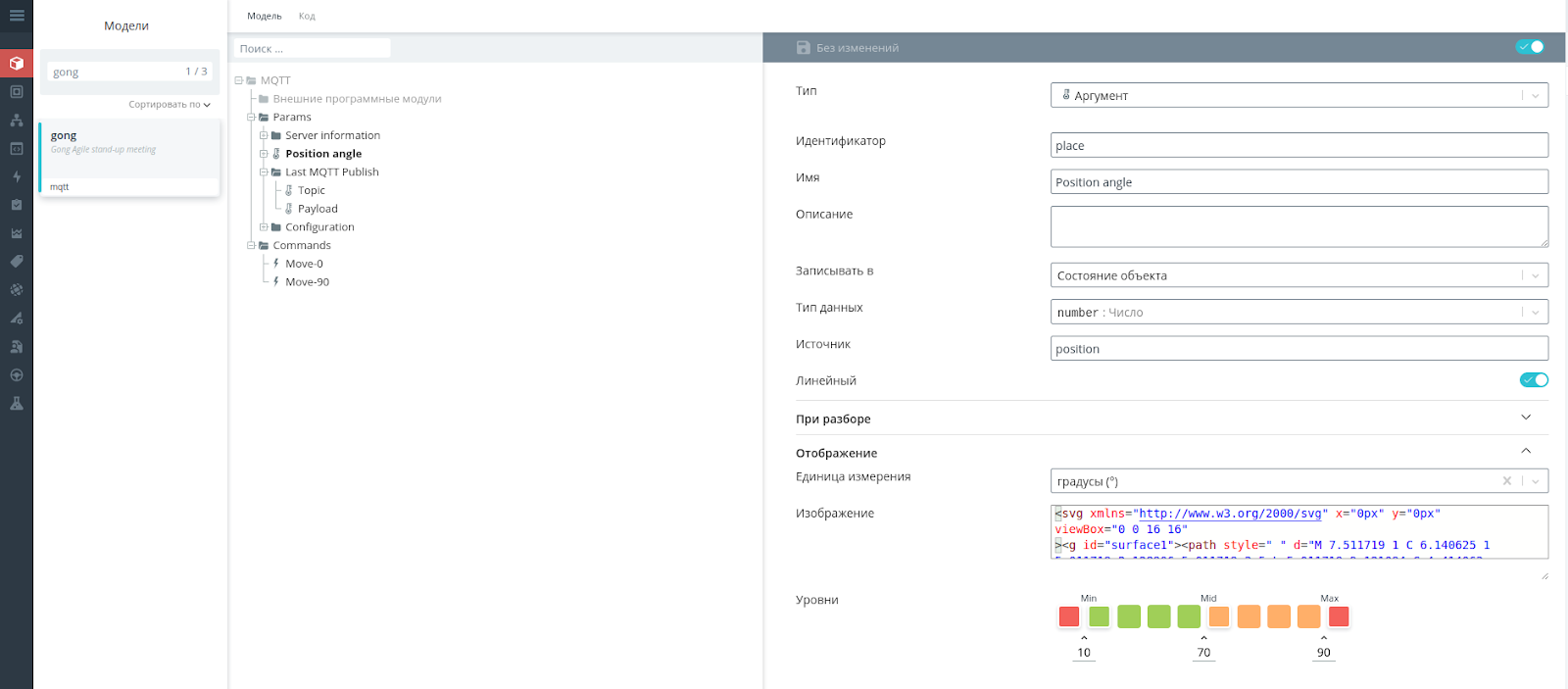The width and height of the screenshot is (1568, 689).
Task: Open the Сортировать по sort dropdown
Action: tap(170, 105)
